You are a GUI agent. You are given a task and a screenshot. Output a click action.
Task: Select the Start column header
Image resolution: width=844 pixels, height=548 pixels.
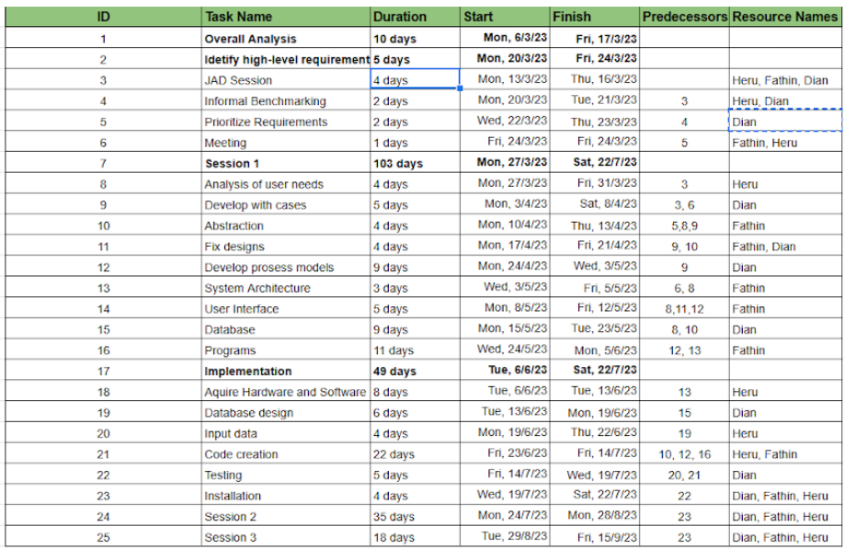[505, 17]
